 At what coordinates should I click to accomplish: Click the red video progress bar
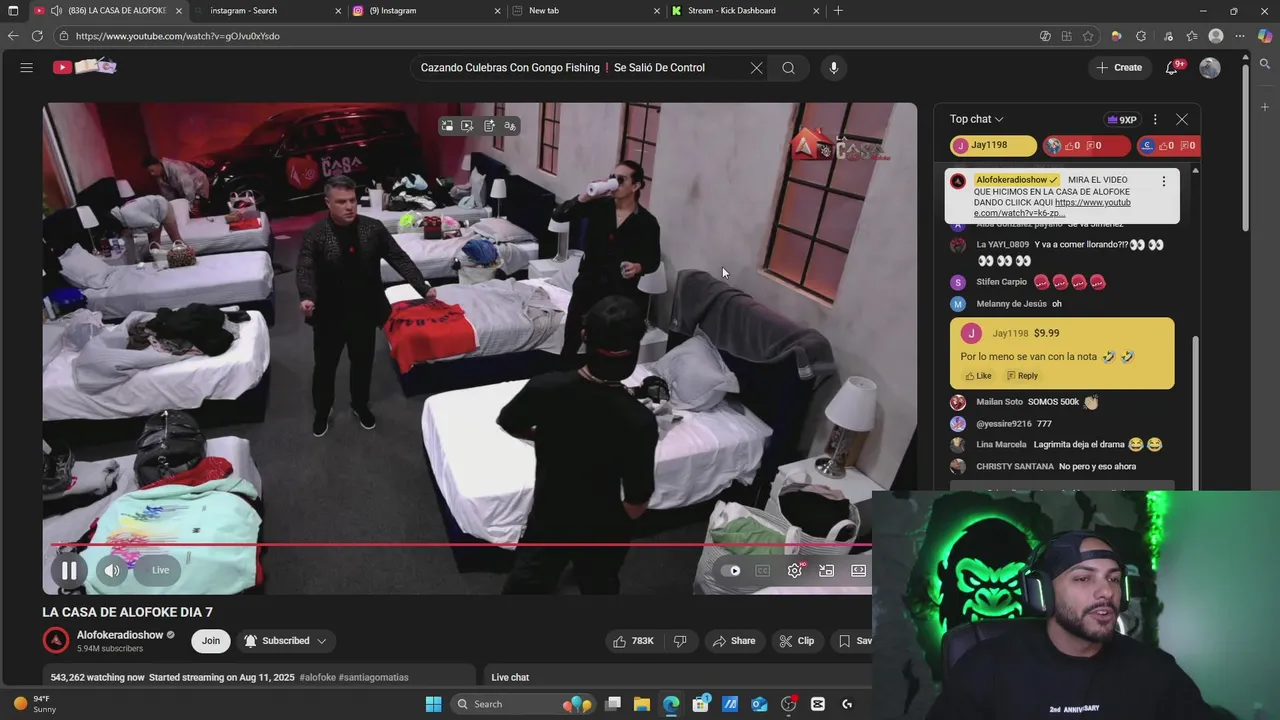(460, 546)
